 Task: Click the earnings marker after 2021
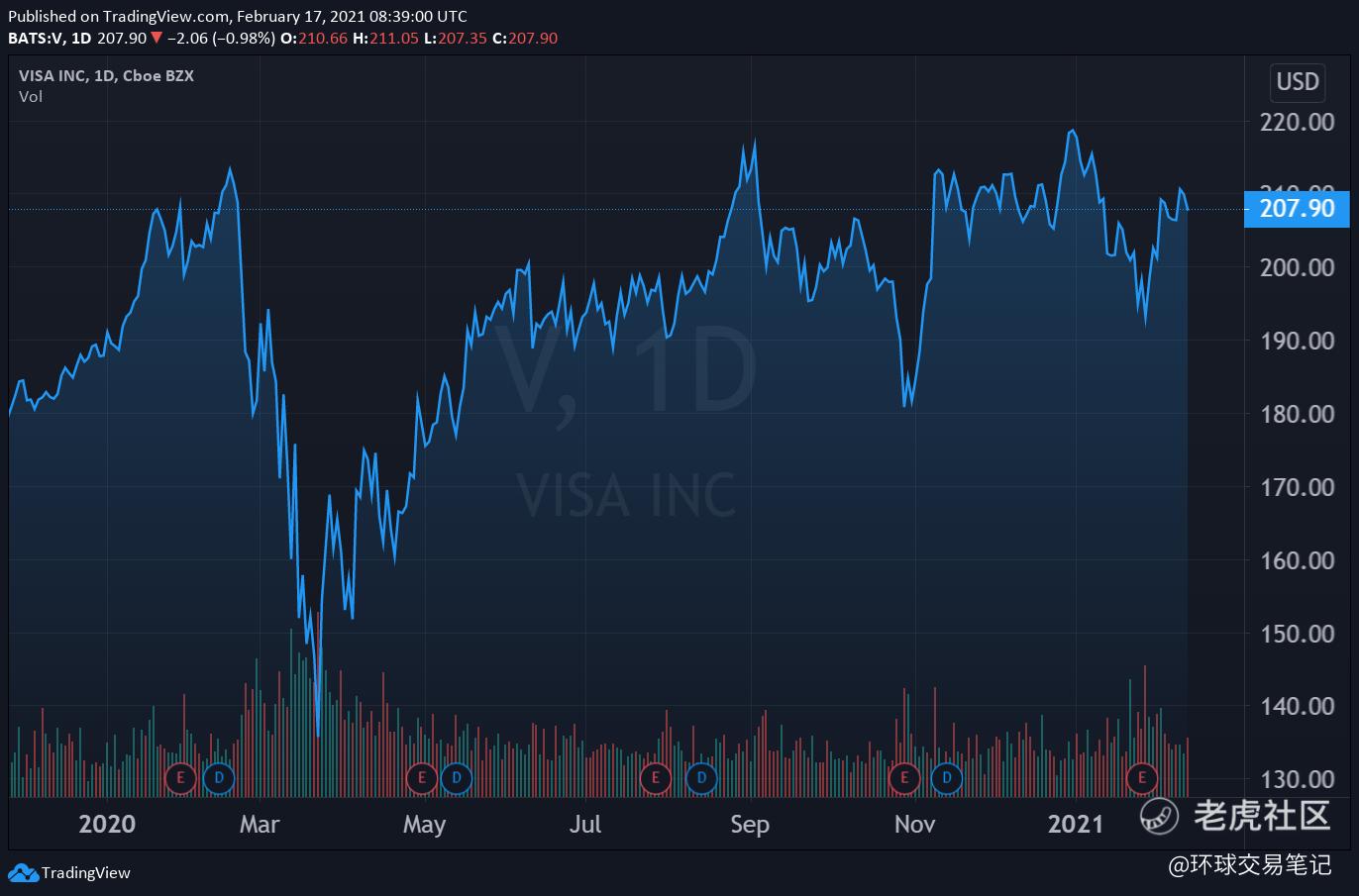click(x=1142, y=778)
